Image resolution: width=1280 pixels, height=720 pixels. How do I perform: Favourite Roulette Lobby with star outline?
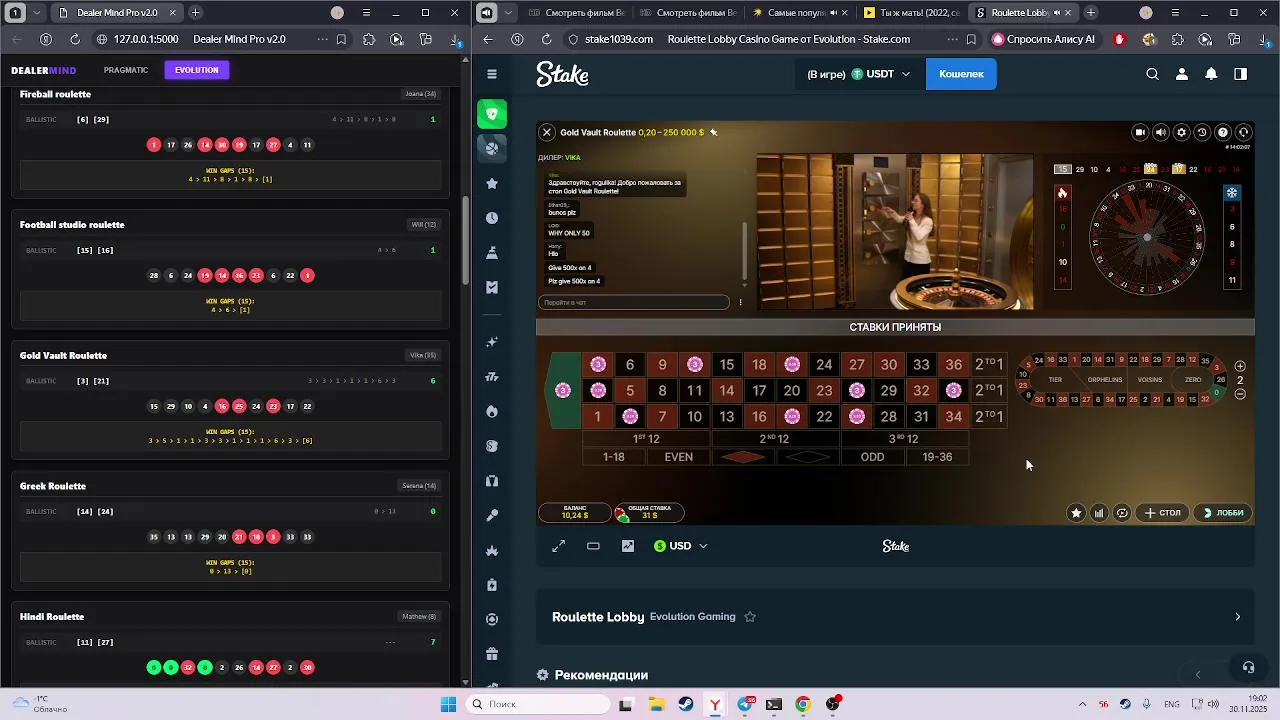(x=750, y=617)
